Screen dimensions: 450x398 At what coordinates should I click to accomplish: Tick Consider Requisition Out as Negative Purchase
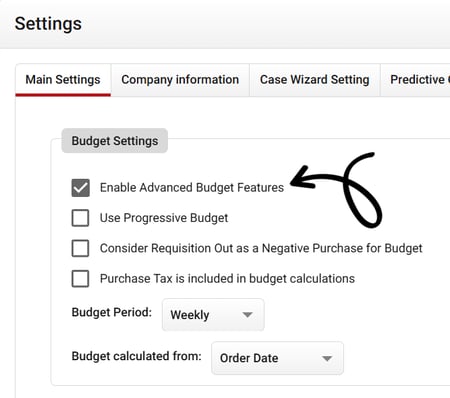point(80,248)
